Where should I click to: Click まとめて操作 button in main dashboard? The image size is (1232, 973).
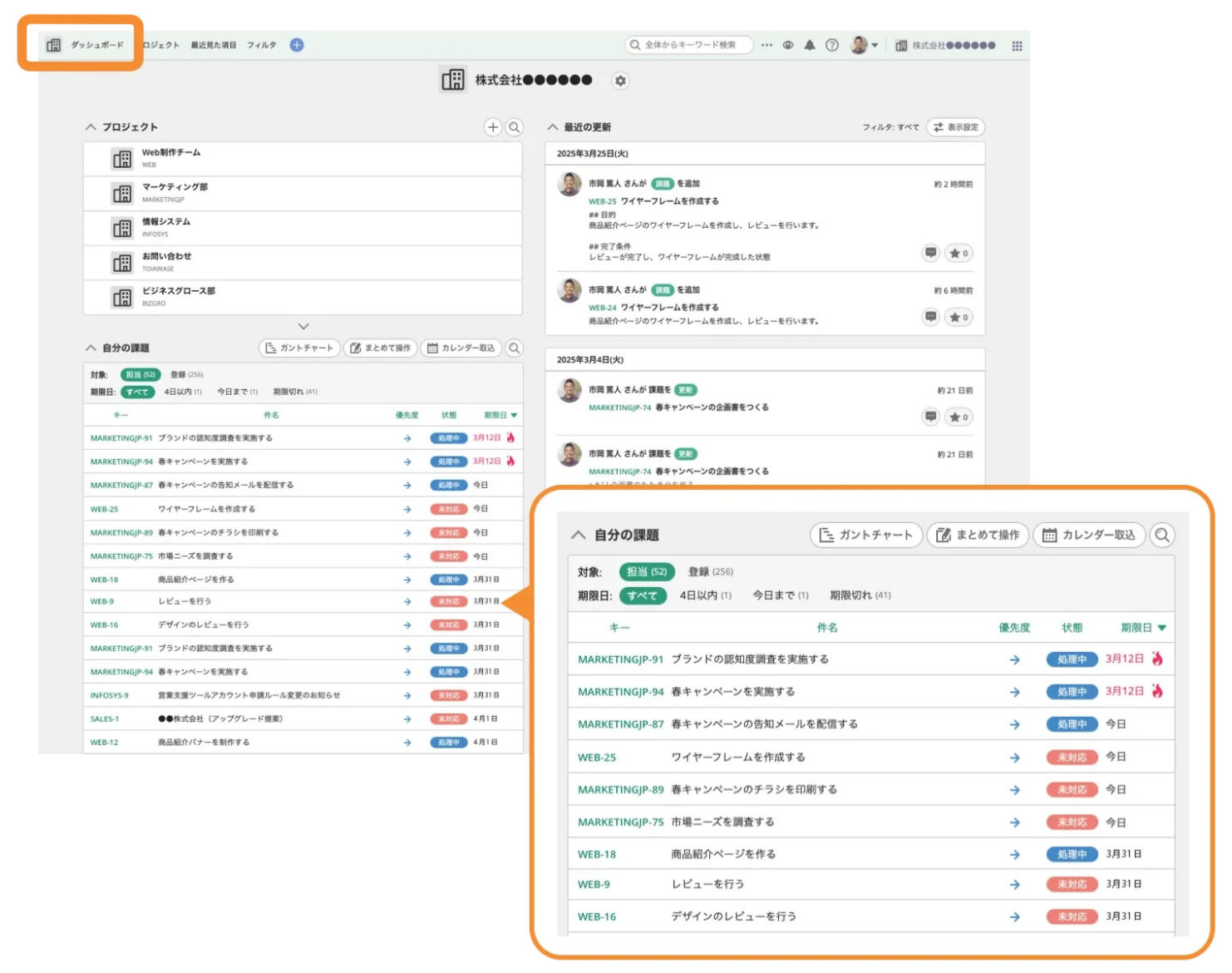click(x=381, y=348)
